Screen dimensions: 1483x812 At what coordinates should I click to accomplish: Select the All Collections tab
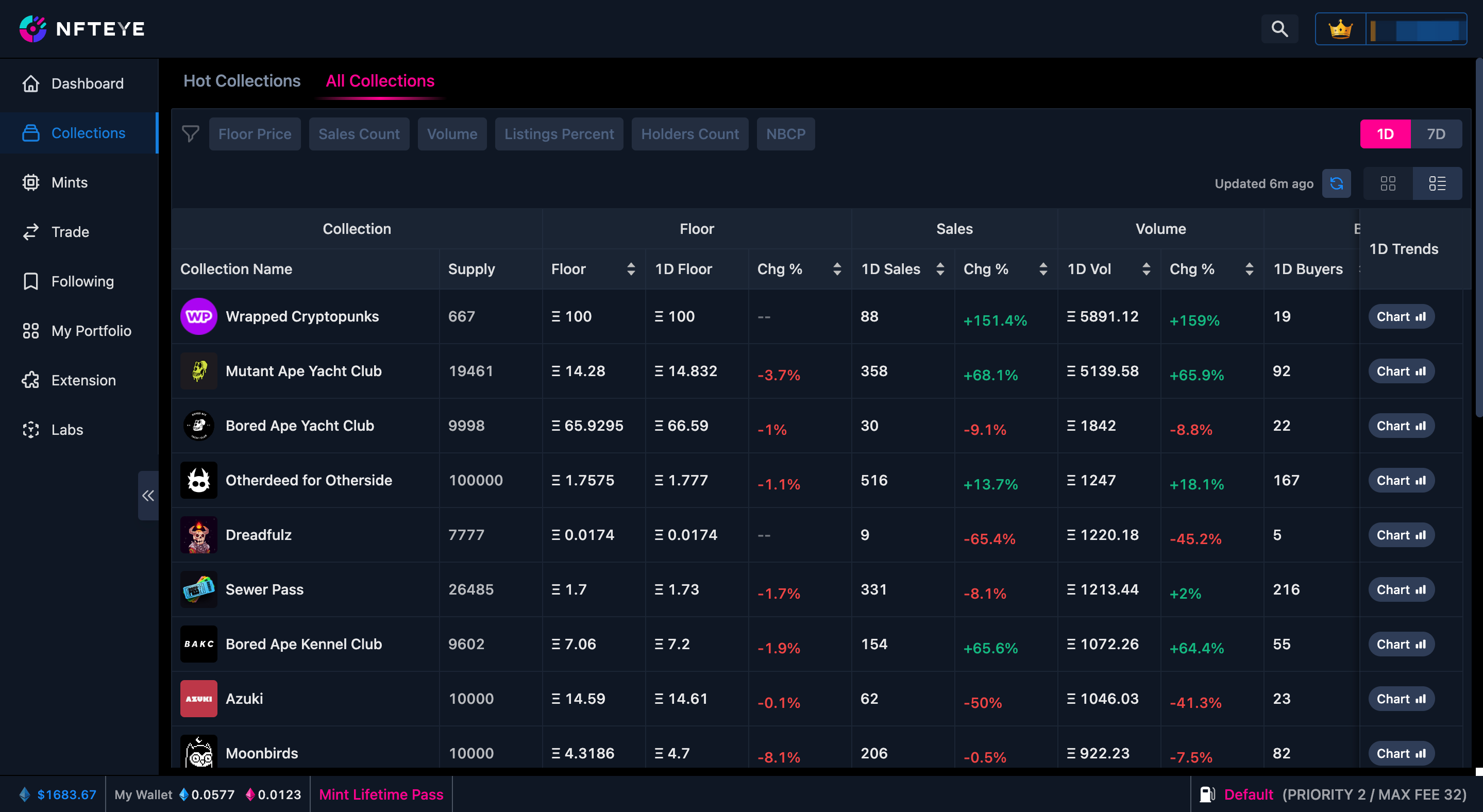pos(380,81)
